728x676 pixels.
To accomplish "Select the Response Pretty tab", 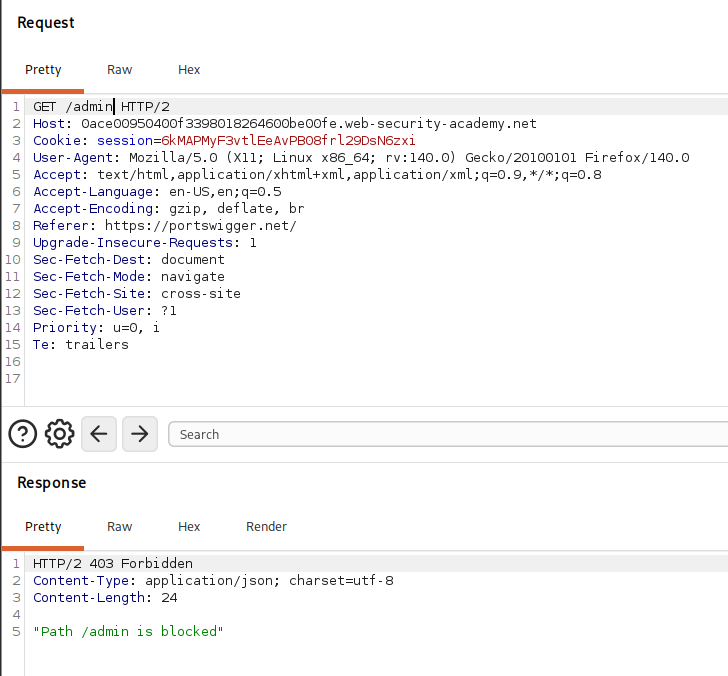I will (43, 526).
